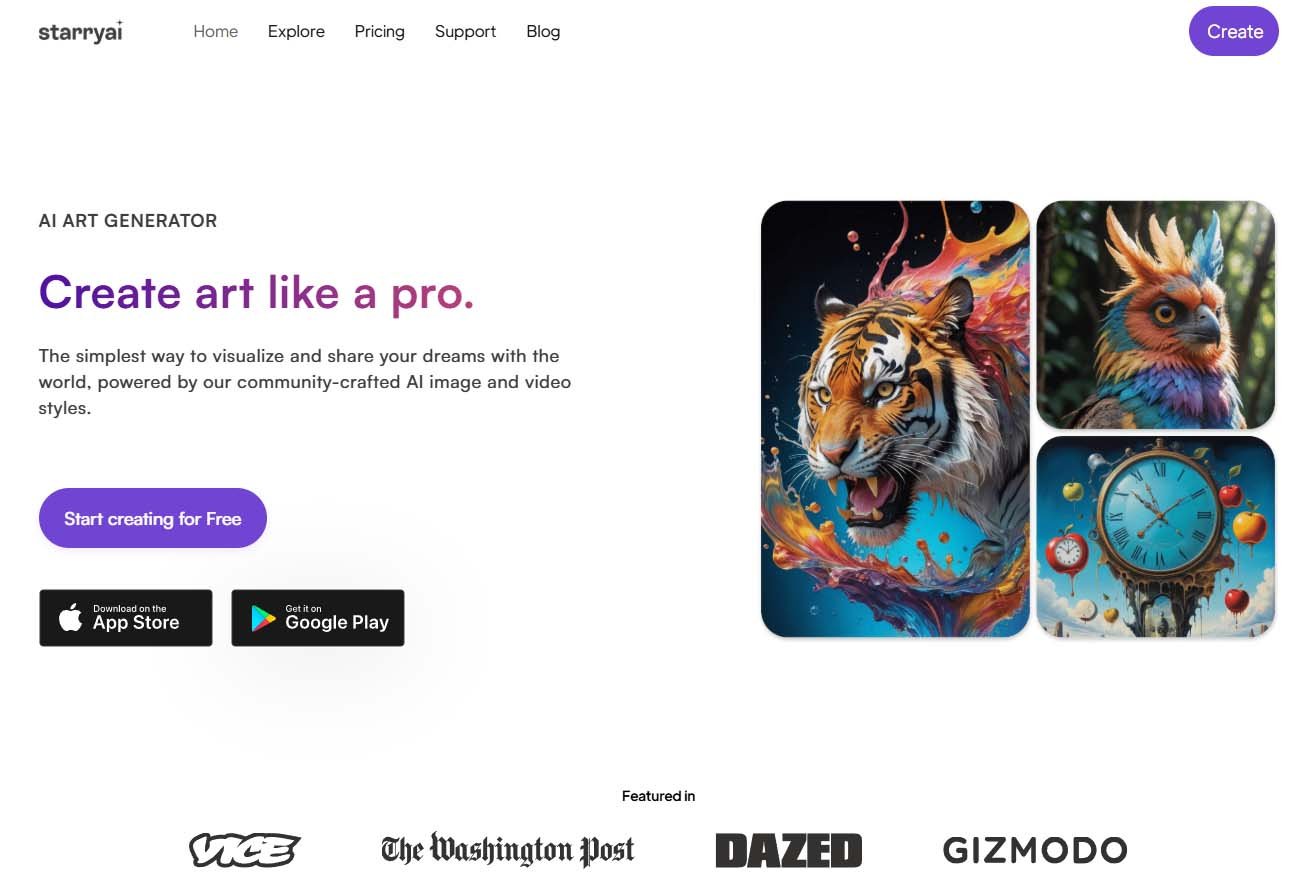The width and height of the screenshot is (1311, 879).
Task: Visit the Blog link
Action: click(x=543, y=31)
